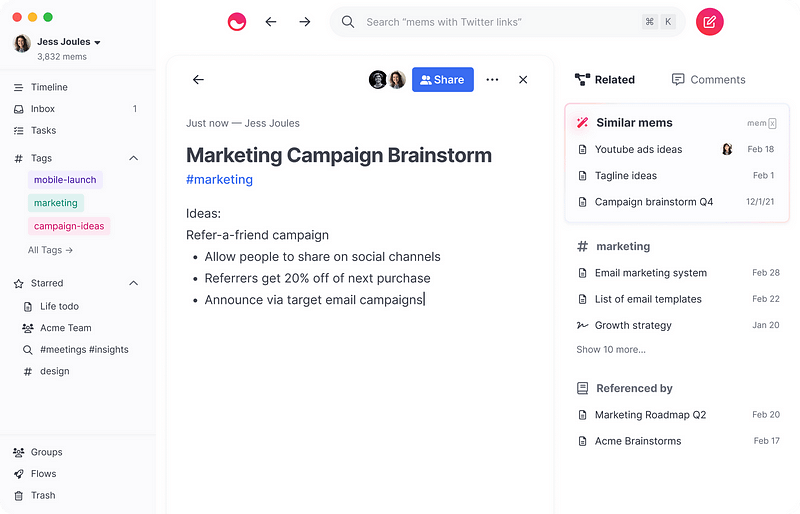This screenshot has height=514, width=800.
Task: Click the blue Share button
Action: coord(442,80)
